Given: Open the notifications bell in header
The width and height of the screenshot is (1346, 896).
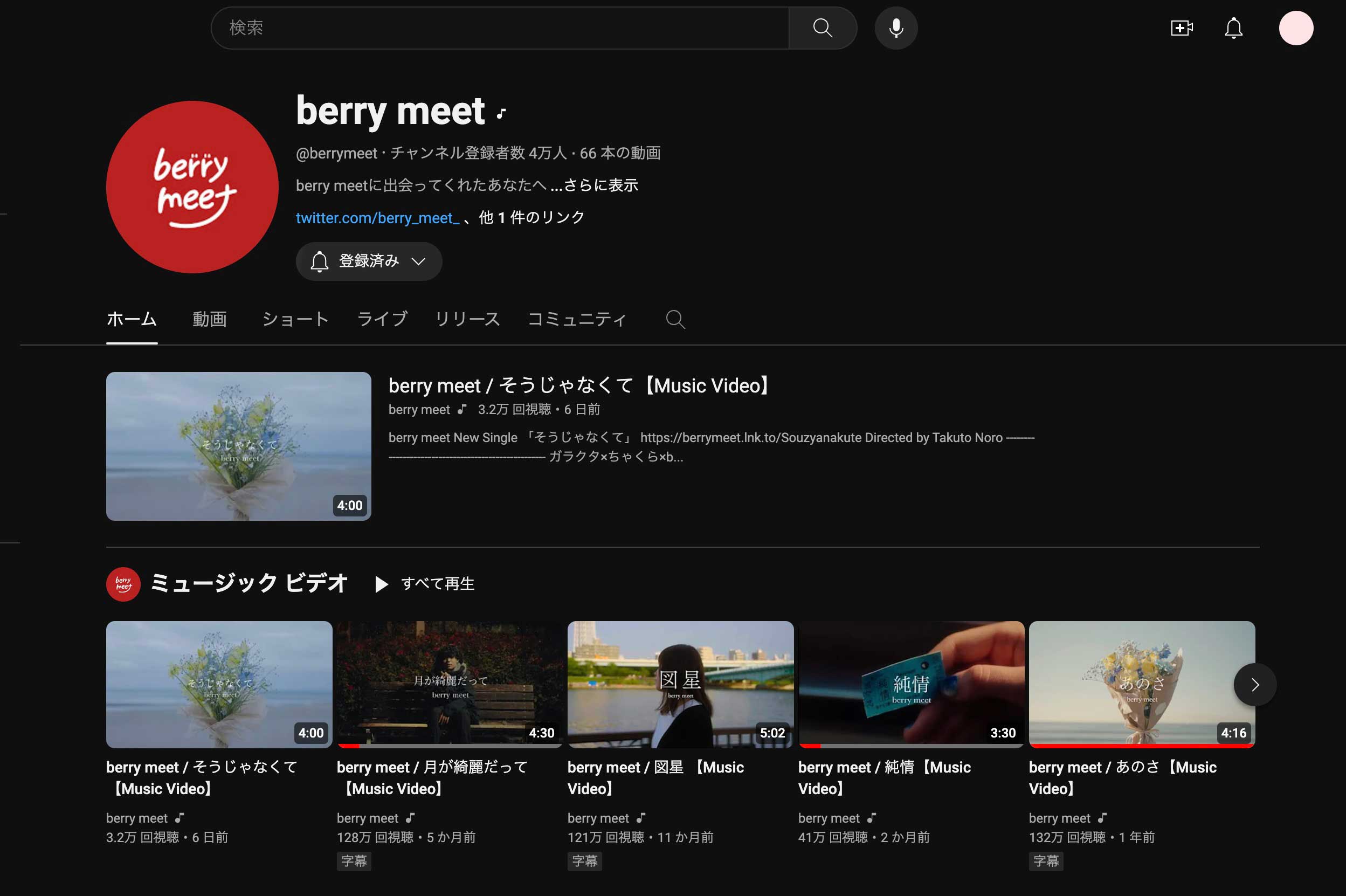Looking at the screenshot, I should point(1233,28).
